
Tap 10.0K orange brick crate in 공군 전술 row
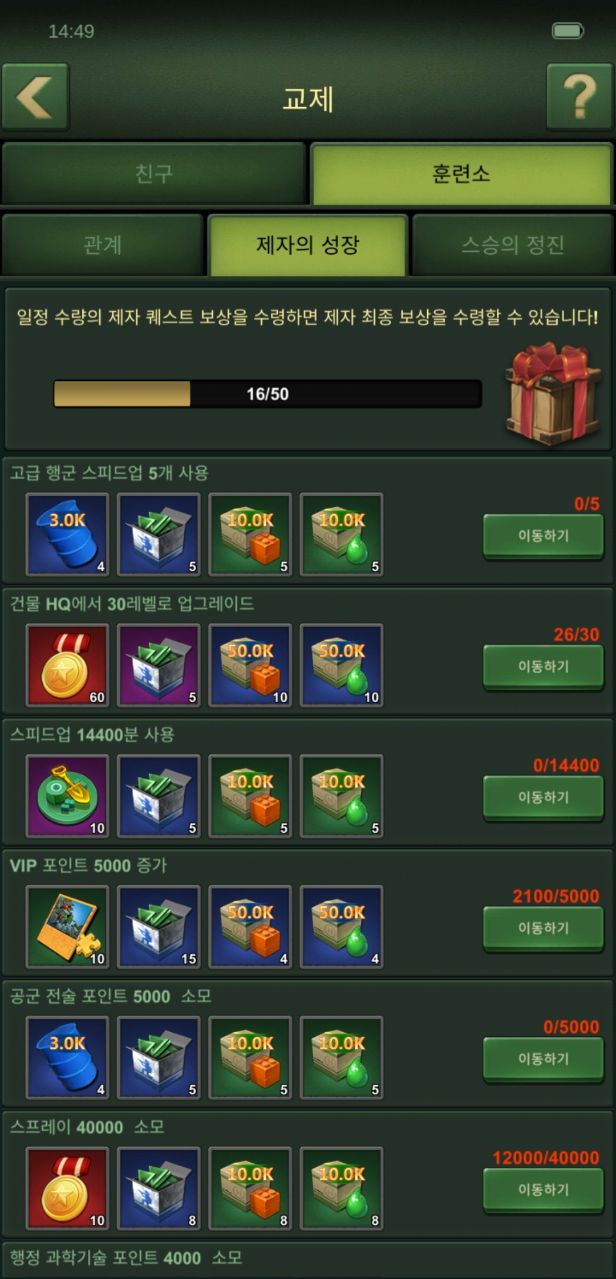250,1058
